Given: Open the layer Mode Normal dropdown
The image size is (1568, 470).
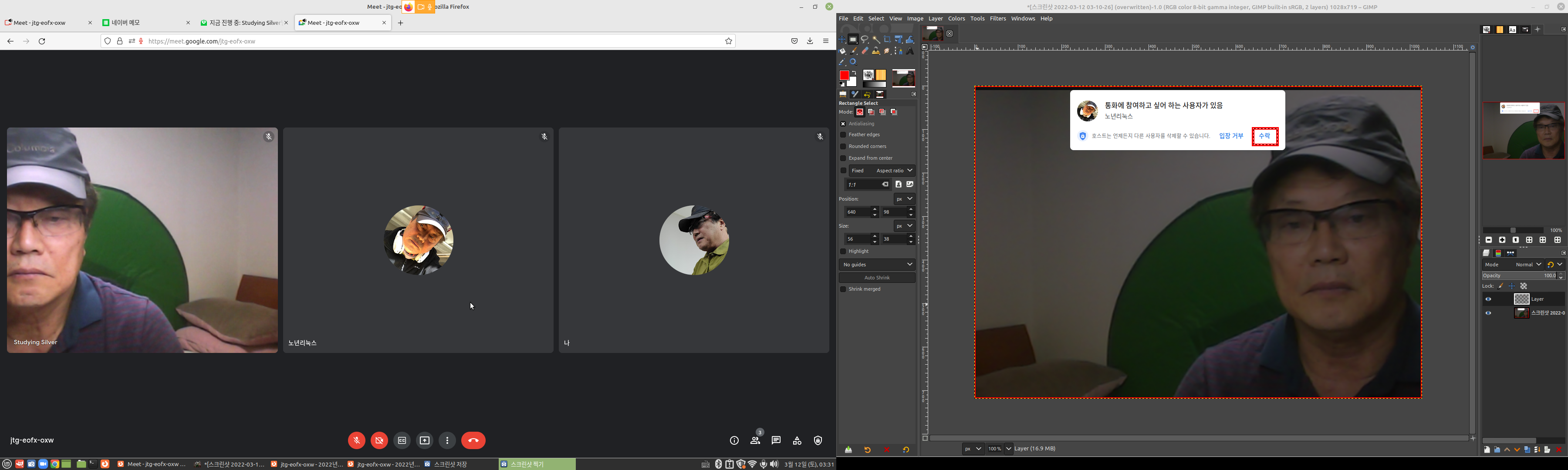Looking at the screenshot, I should pyautogui.click(x=1528, y=265).
